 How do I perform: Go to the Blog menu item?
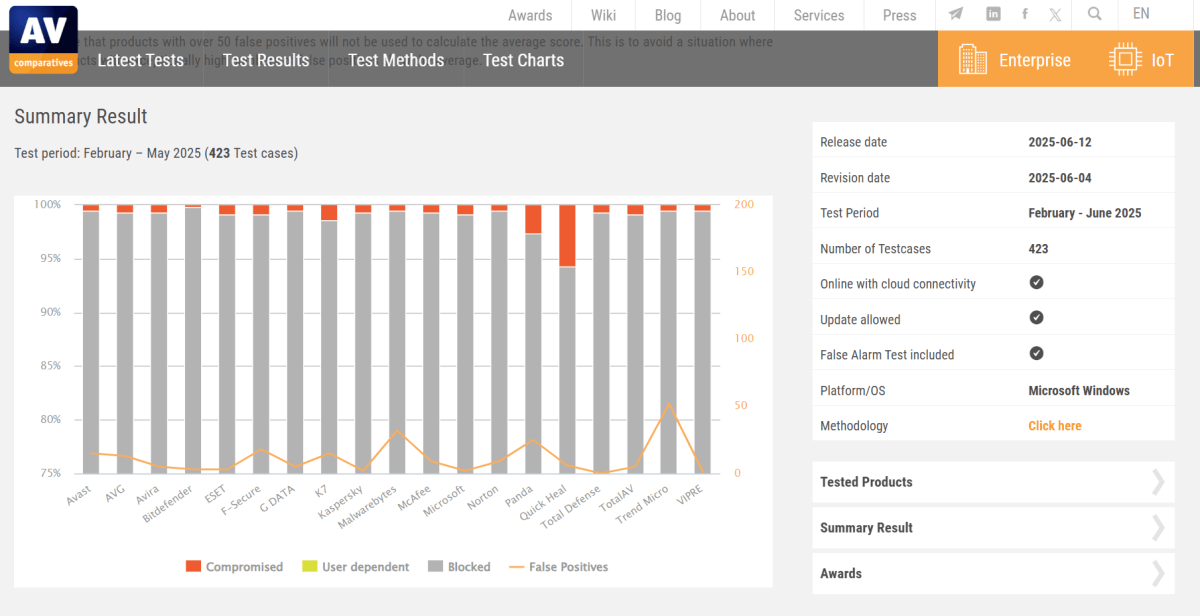point(668,15)
